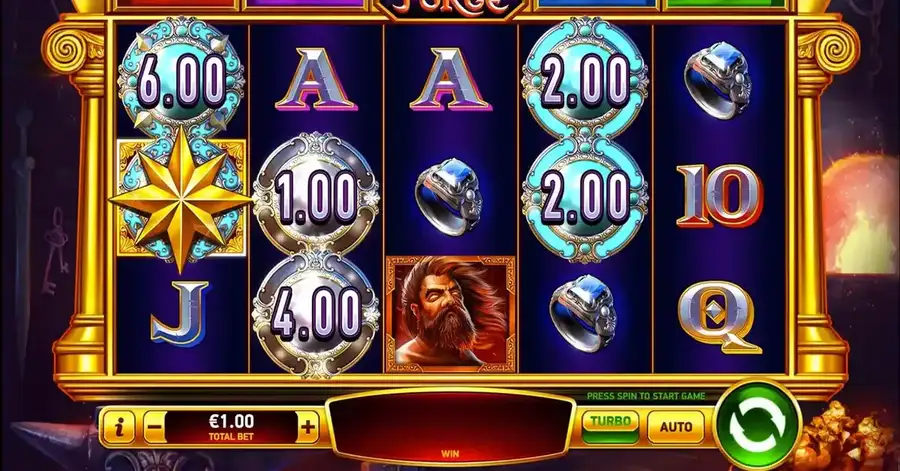The image size is (900, 471).
Task: Click the €1.00 total bet field
Action: pos(231,427)
